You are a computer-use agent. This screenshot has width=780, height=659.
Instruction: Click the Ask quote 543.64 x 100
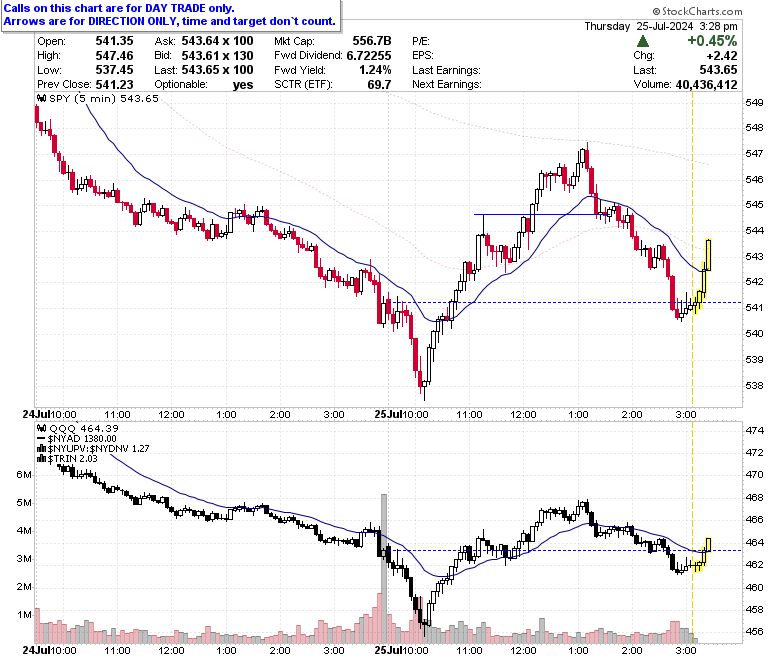(x=217, y=41)
